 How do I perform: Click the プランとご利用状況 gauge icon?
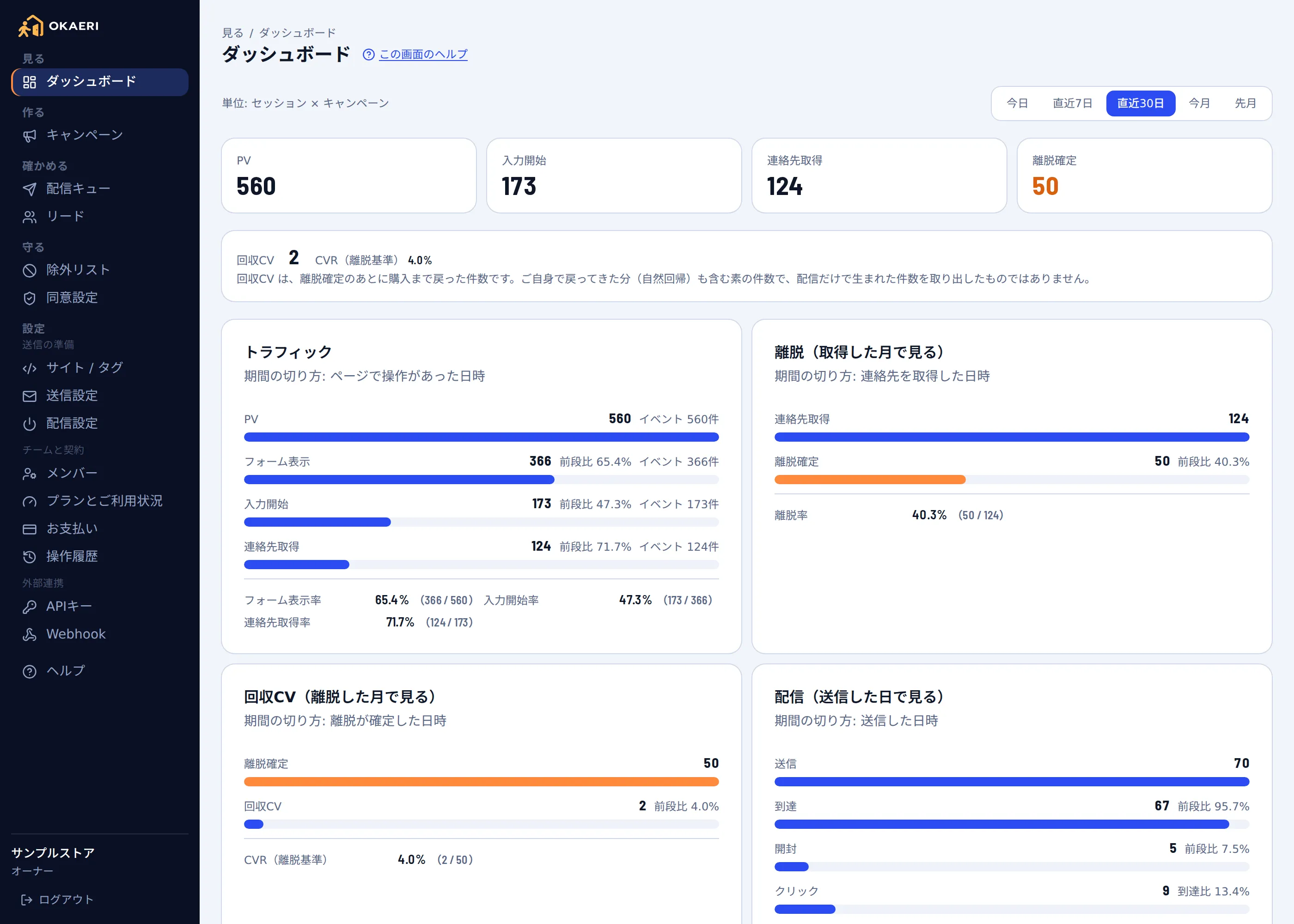click(30, 501)
